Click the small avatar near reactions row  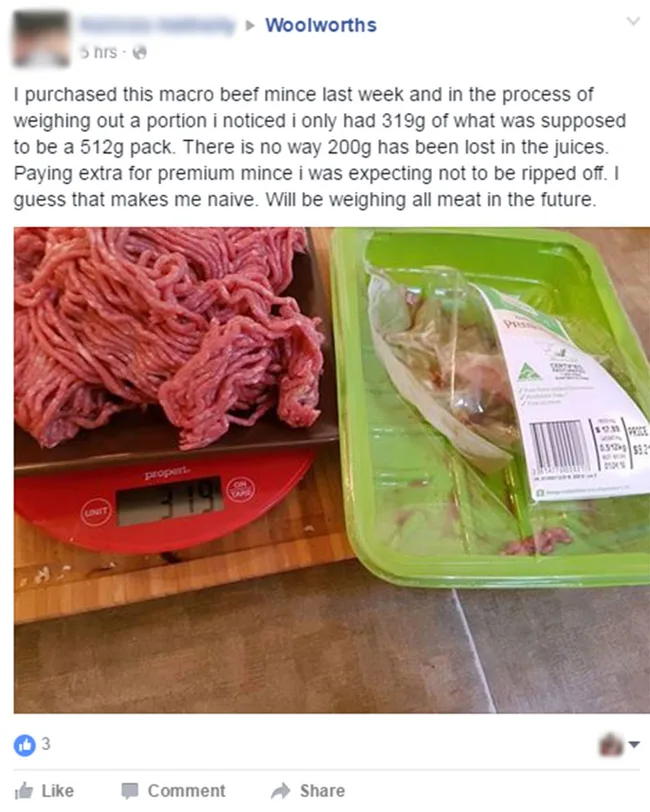click(612, 745)
